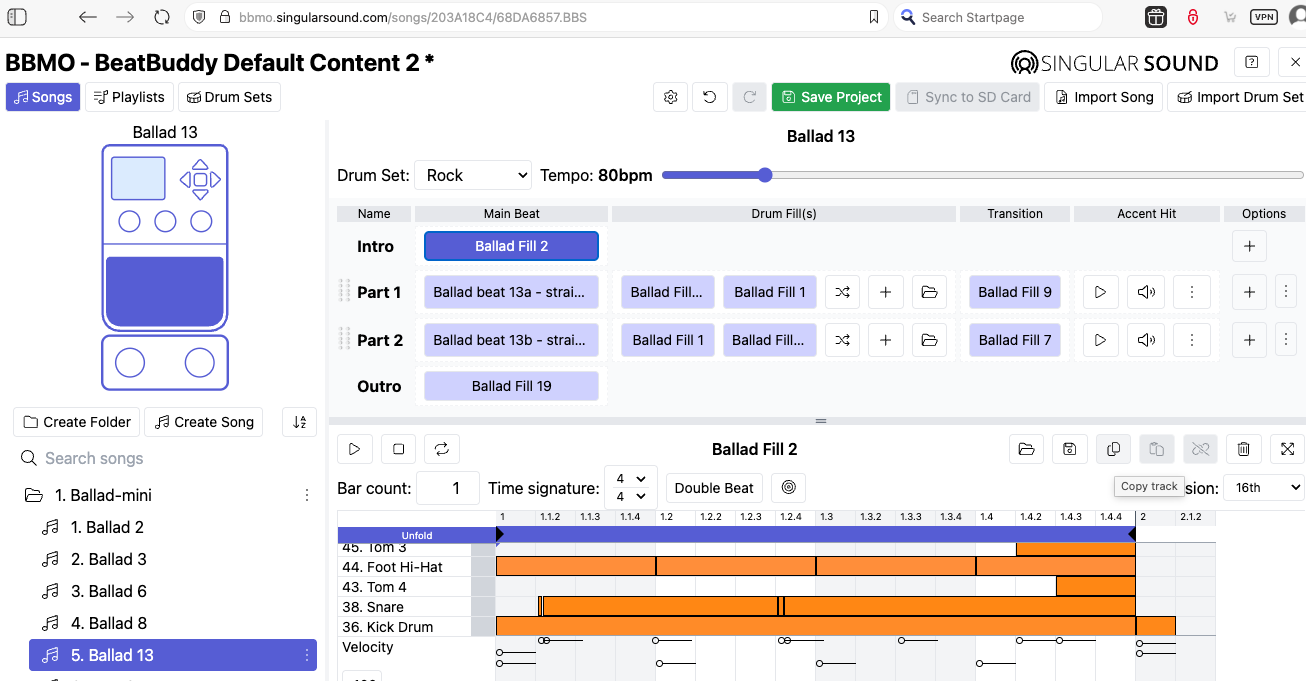
Task: Open options menu for Ballad-mini folder
Action: (307, 495)
